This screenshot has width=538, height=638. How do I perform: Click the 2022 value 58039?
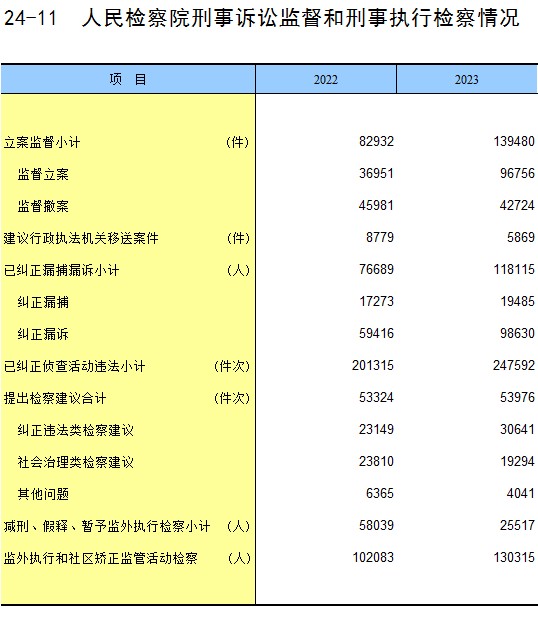tap(376, 525)
